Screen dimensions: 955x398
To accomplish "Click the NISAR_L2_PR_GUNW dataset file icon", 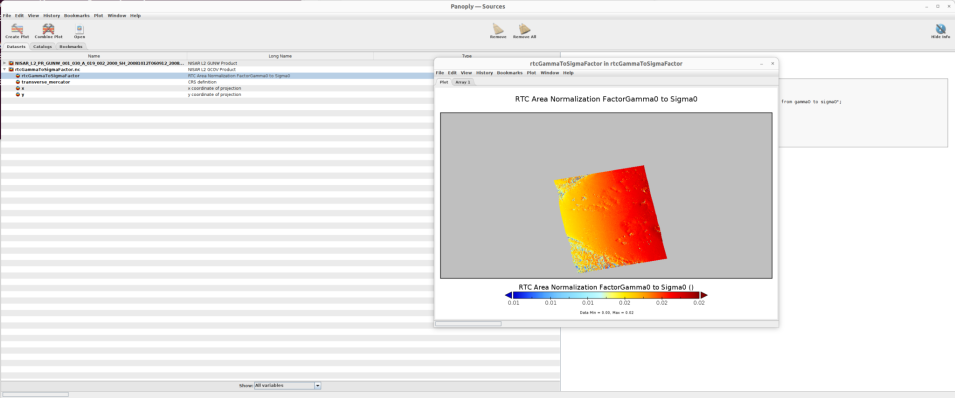I will [x=12, y=63].
